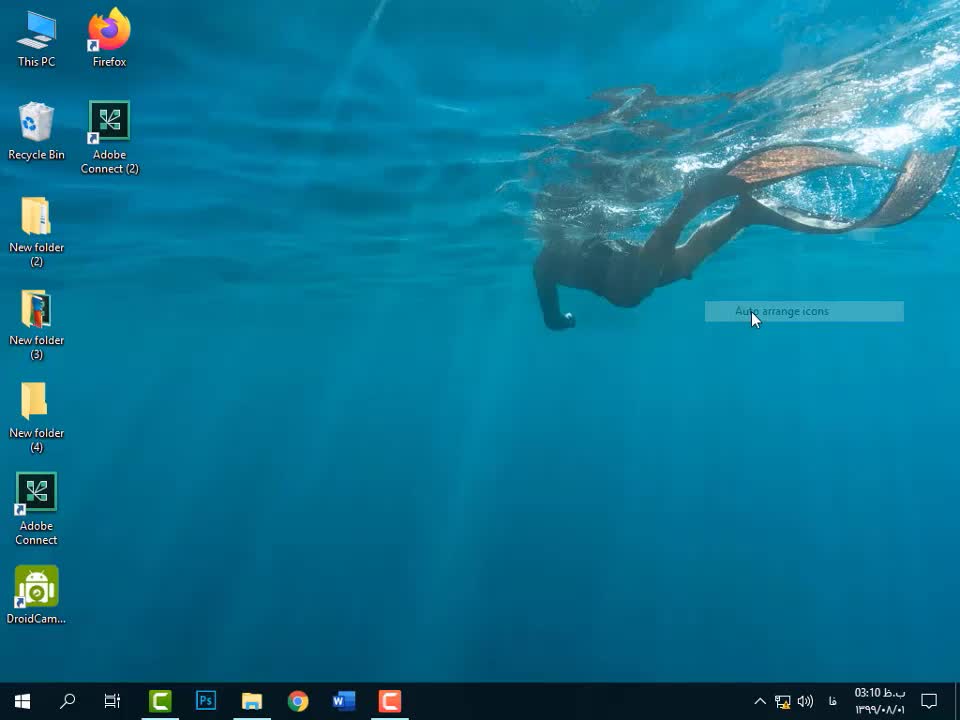This screenshot has width=960, height=720.
Task: Click the taskbar search magnifier
Action: (68, 701)
